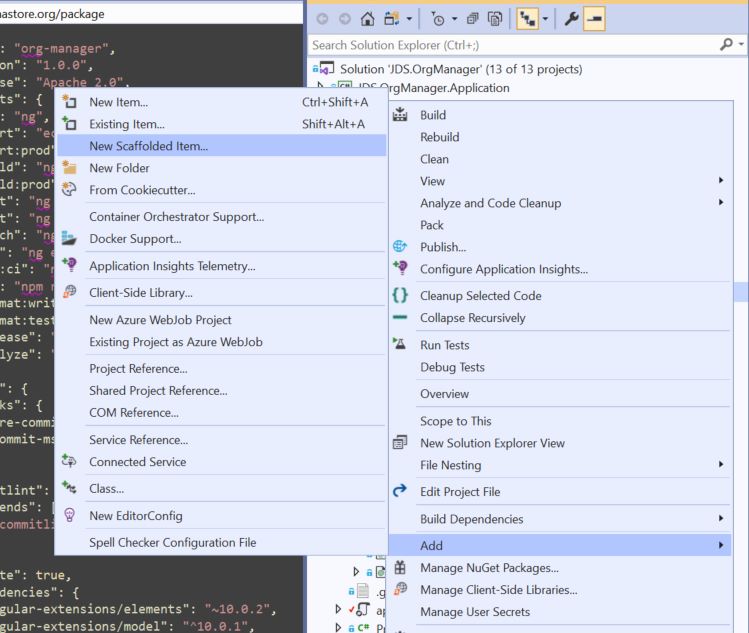The width and height of the screenshot is (749, 633).
Task: Open the dropdown beside the pending changes filter
Action: click(454, 19)
